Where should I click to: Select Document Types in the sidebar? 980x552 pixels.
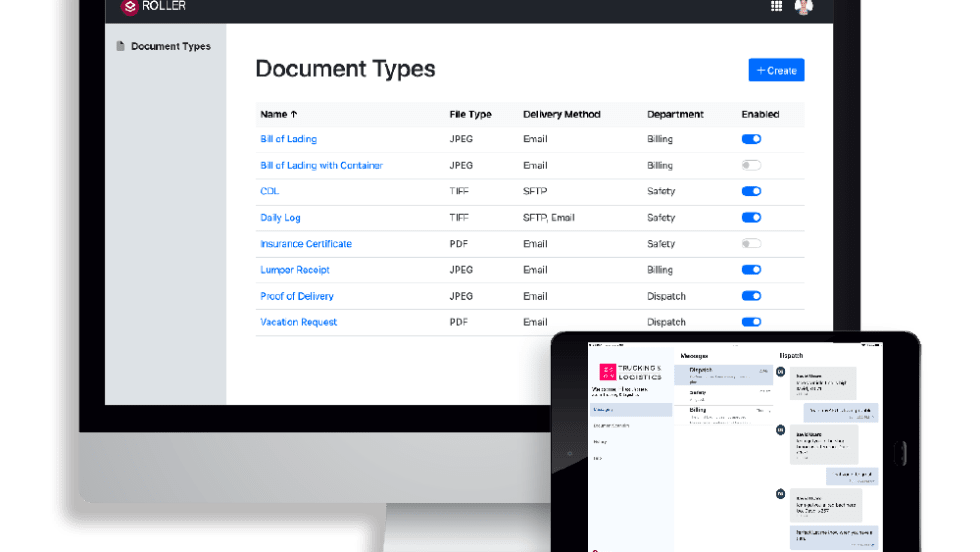tap(170, 46)
